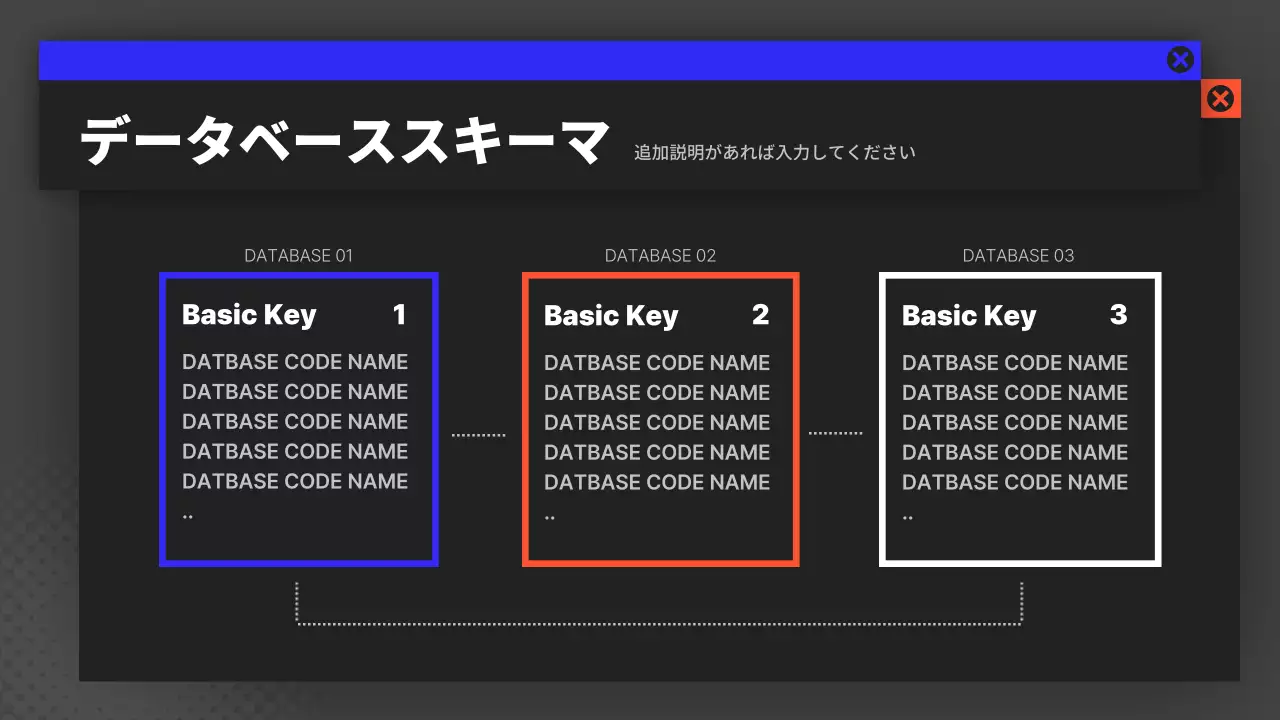The width and height of the screenshot is (1280, 720).
Task: Select dotted connector between blue and orange boxes
Action: tap(479, 435)
